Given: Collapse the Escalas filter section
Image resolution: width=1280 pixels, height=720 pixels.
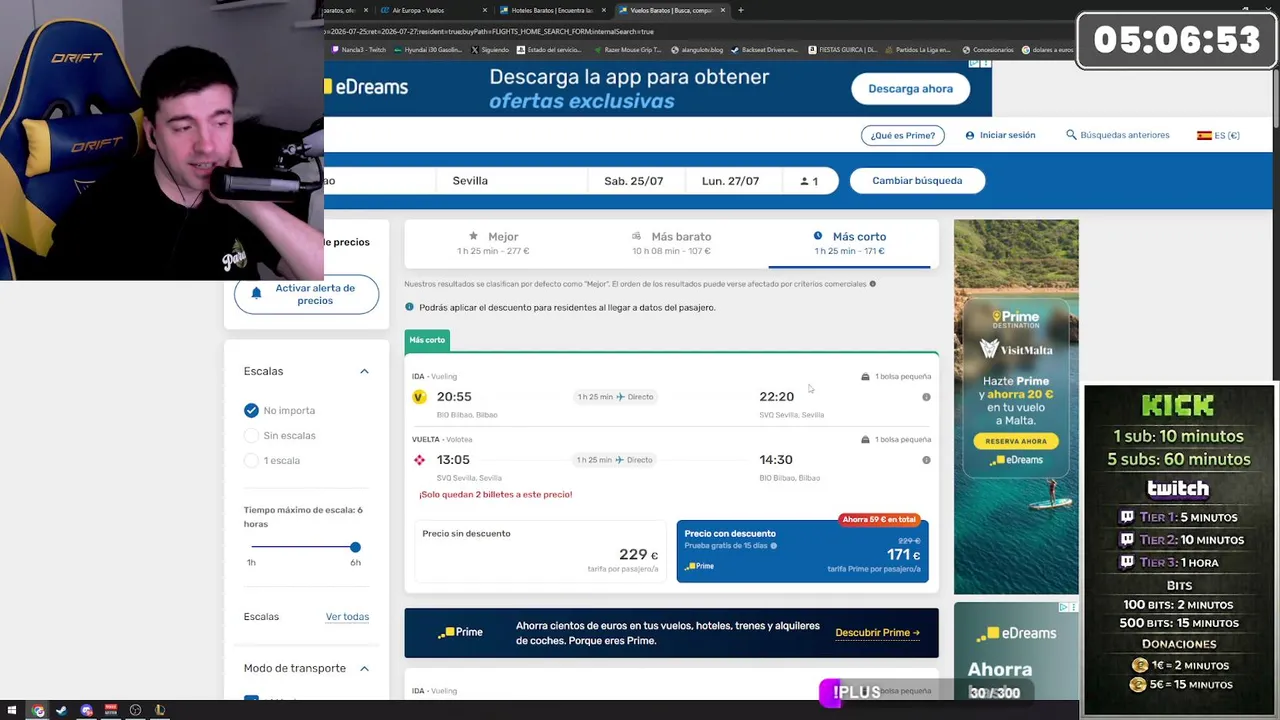Looking at the screenshot, I should coord(364,371).
